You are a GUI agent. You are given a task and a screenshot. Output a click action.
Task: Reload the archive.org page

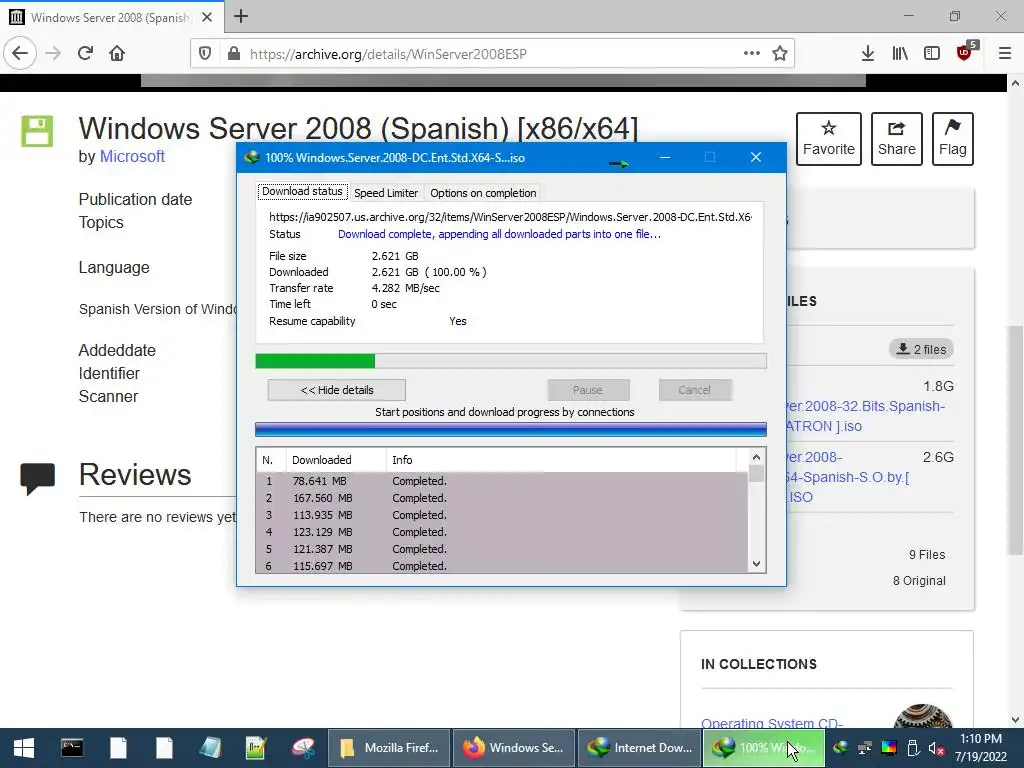[85, 53]
